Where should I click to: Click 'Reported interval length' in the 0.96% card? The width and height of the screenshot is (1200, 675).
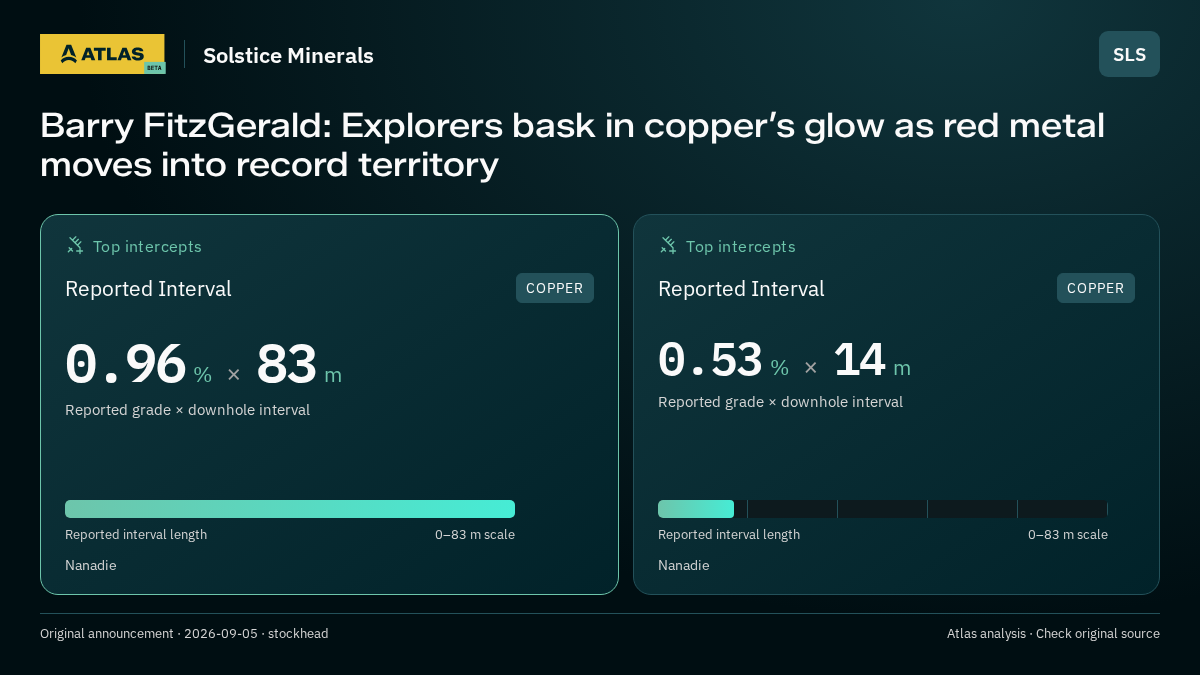[x=136, y=535]
